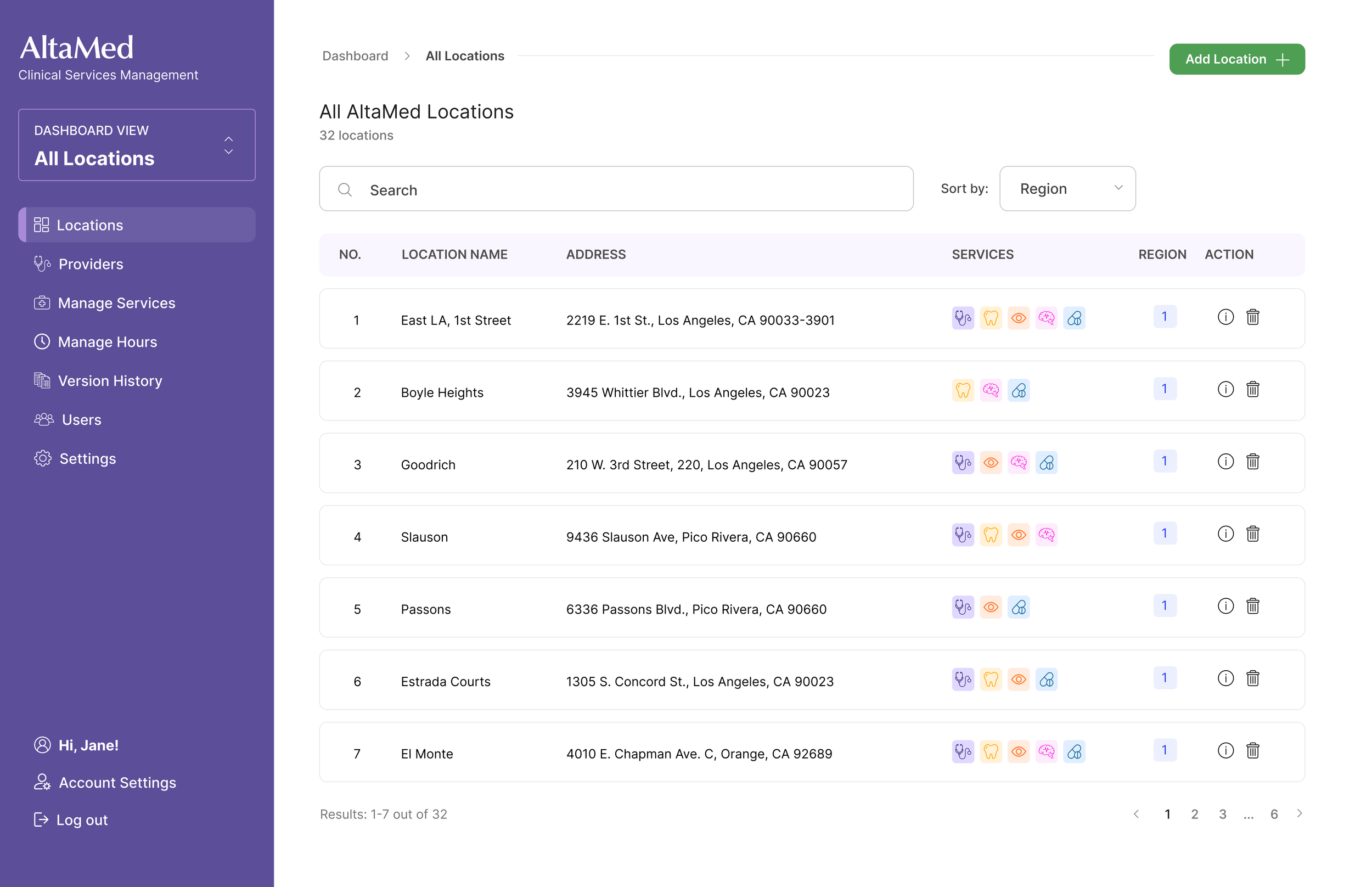This screenshot has height=887, width=1372.
Task: Show info for Goodrich location
Action: click(x=1225, y=462)
